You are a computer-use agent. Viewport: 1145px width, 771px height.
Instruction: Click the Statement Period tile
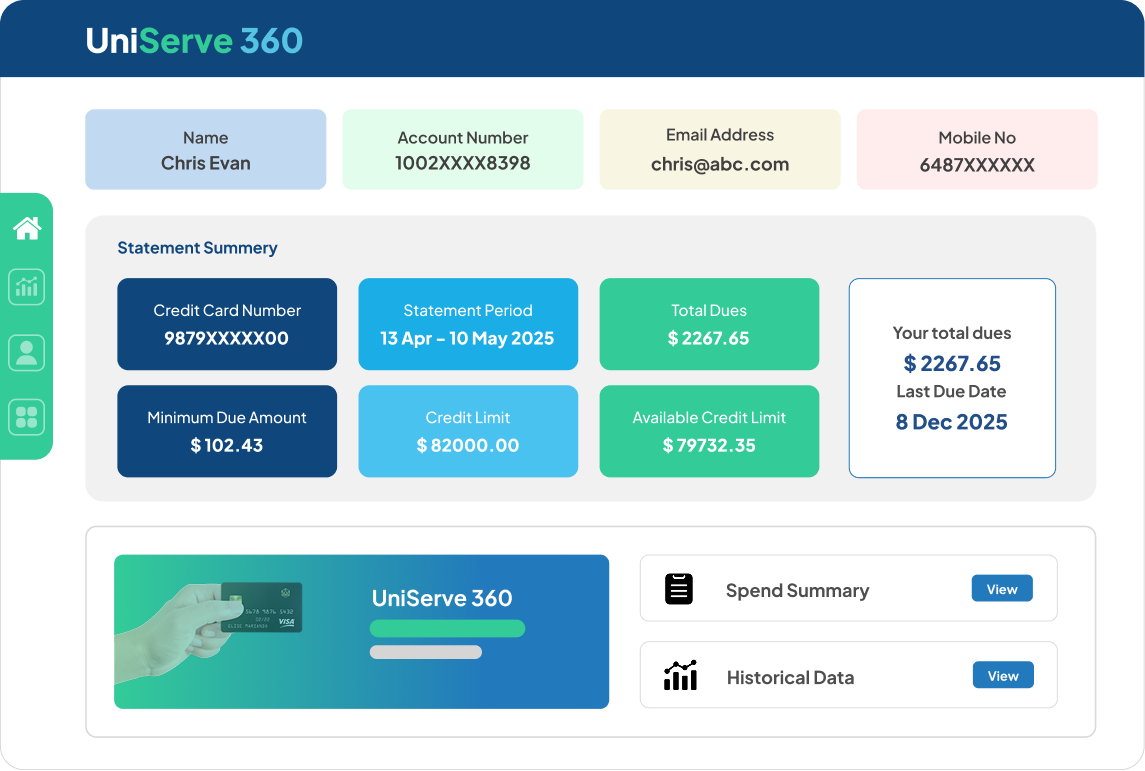[x=468, y=324]
